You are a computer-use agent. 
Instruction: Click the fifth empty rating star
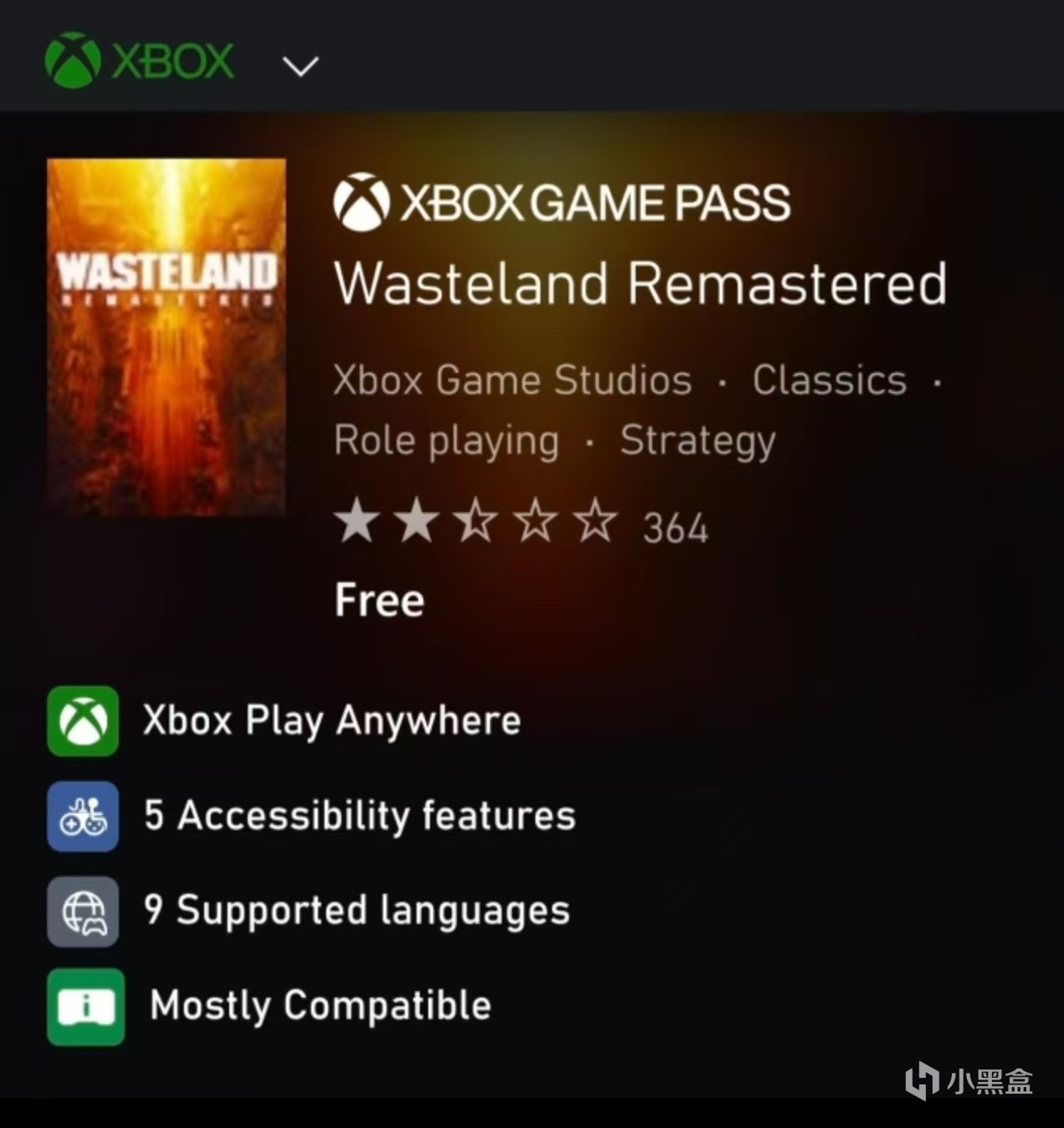tap(596, 520)
